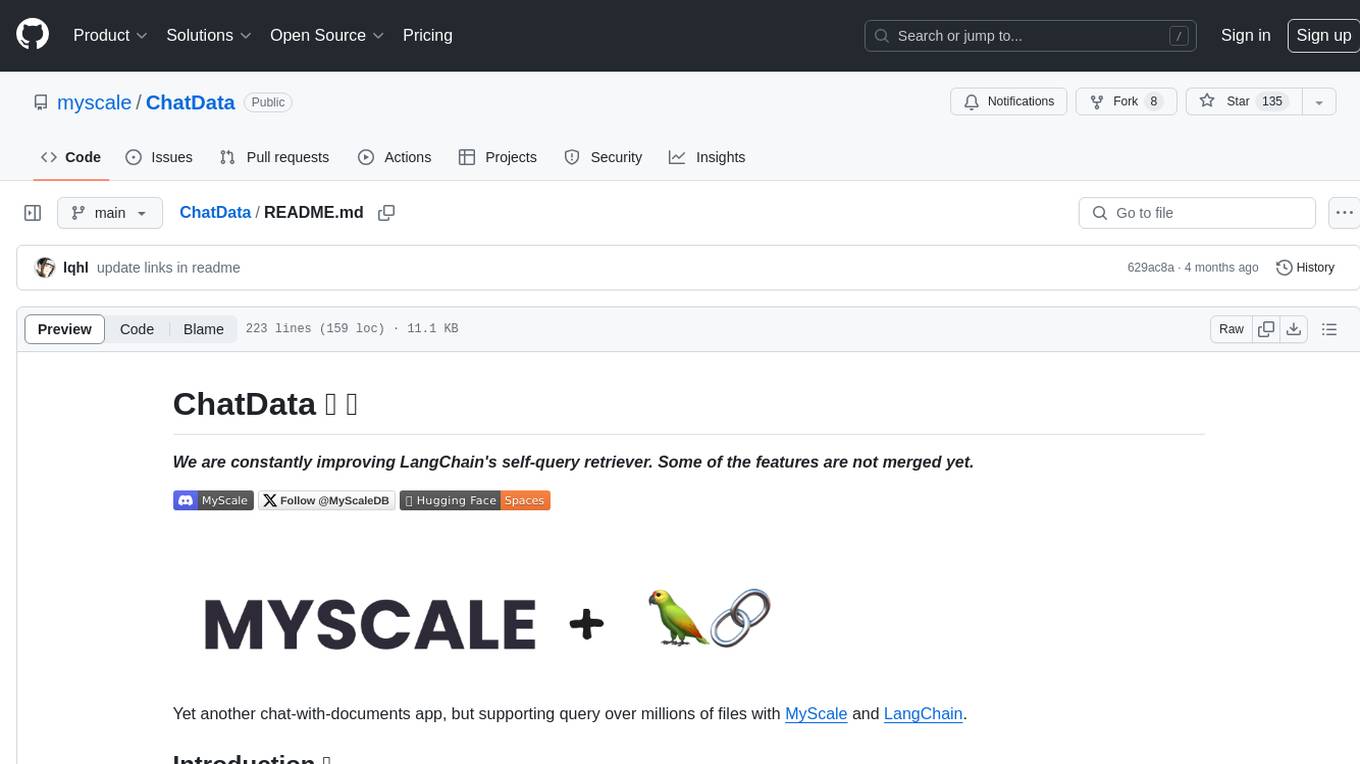Star the ChatData repository

pyautogui.click(x=1243, y=102)
